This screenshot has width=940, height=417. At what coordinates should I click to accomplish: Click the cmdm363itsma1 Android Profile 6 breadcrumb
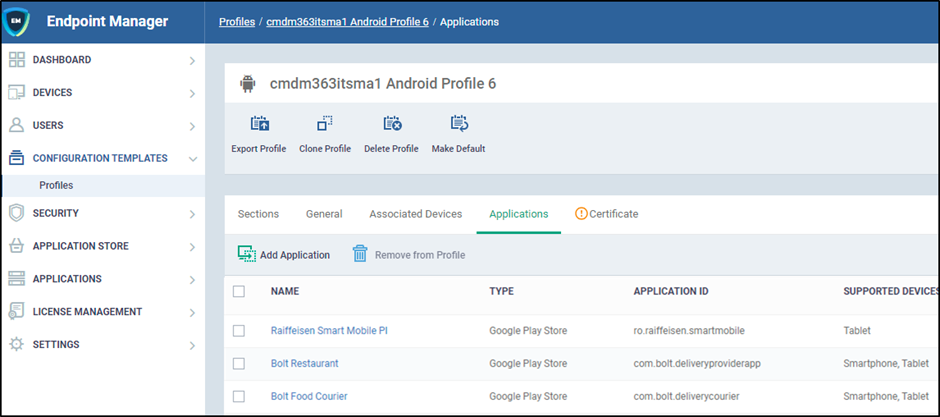tap(347, 22)
